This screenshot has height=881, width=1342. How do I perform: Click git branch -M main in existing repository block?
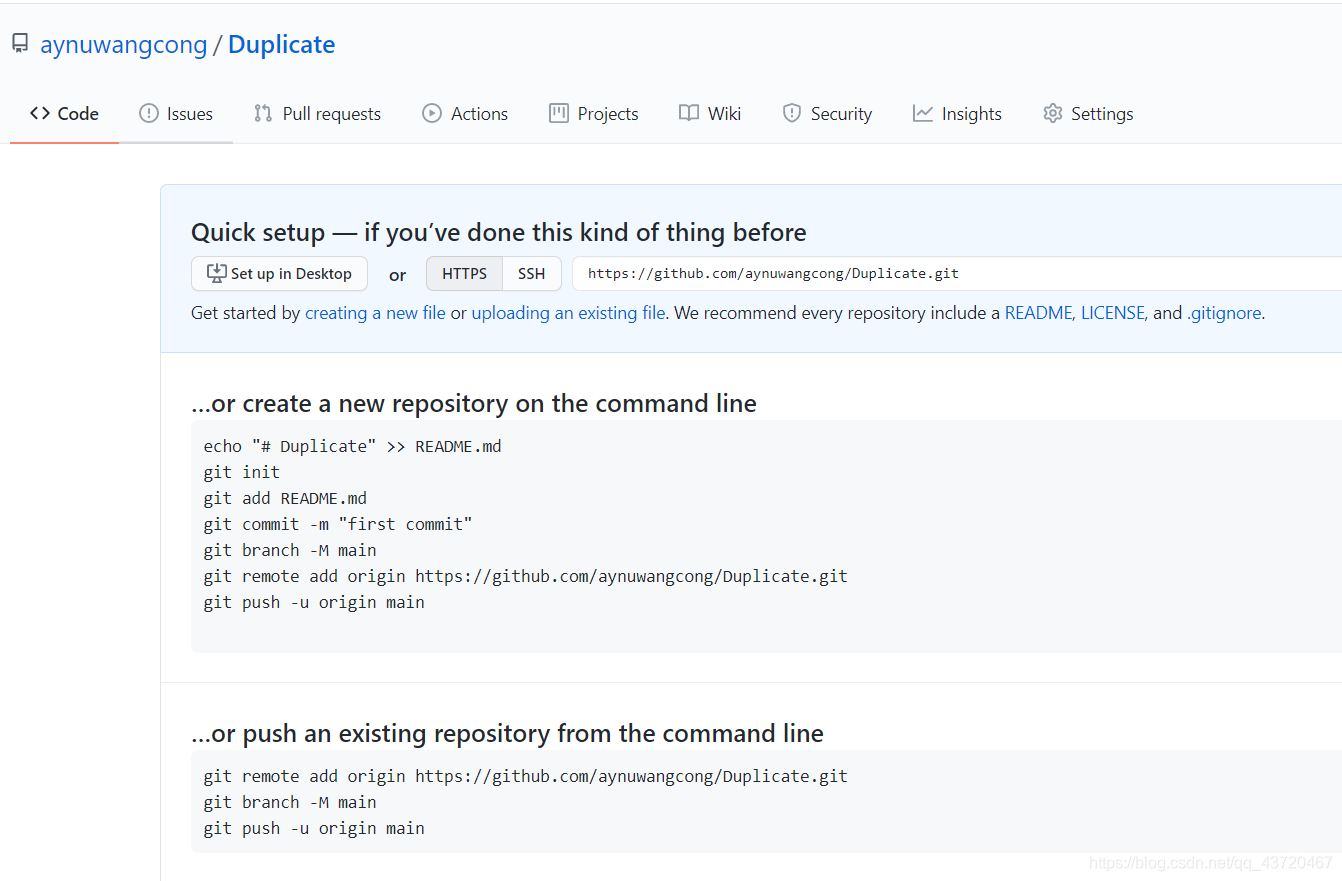pyautogui.click(x=290, y=802)
